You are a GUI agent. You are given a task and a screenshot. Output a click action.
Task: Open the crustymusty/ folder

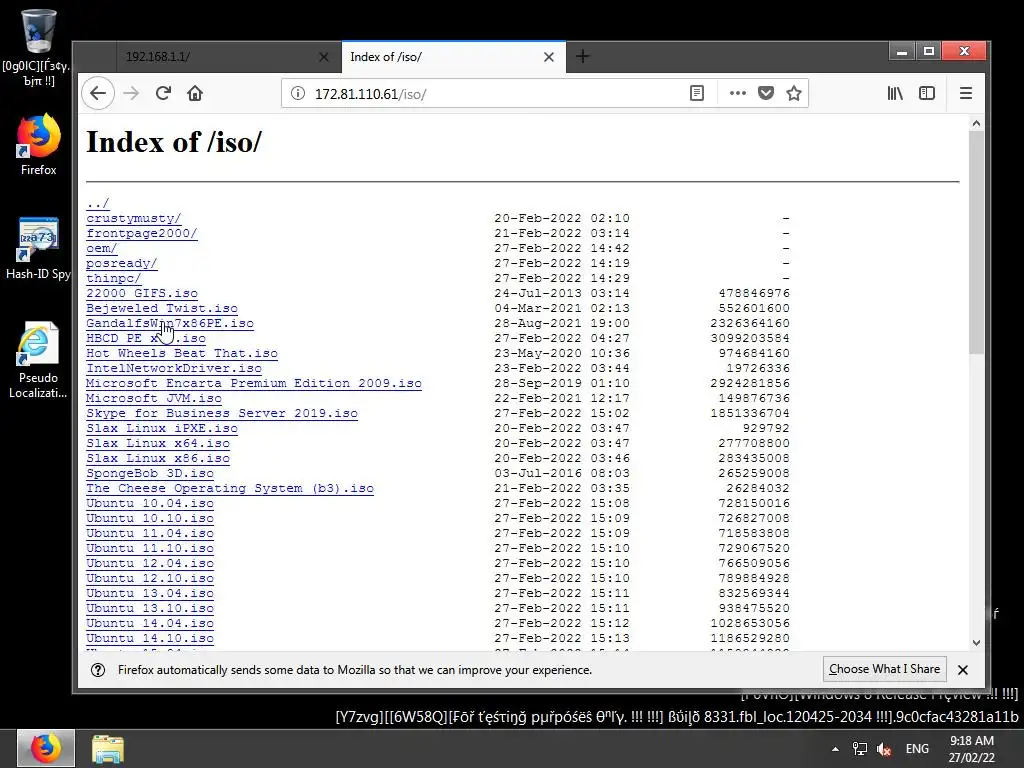point(134,218)
